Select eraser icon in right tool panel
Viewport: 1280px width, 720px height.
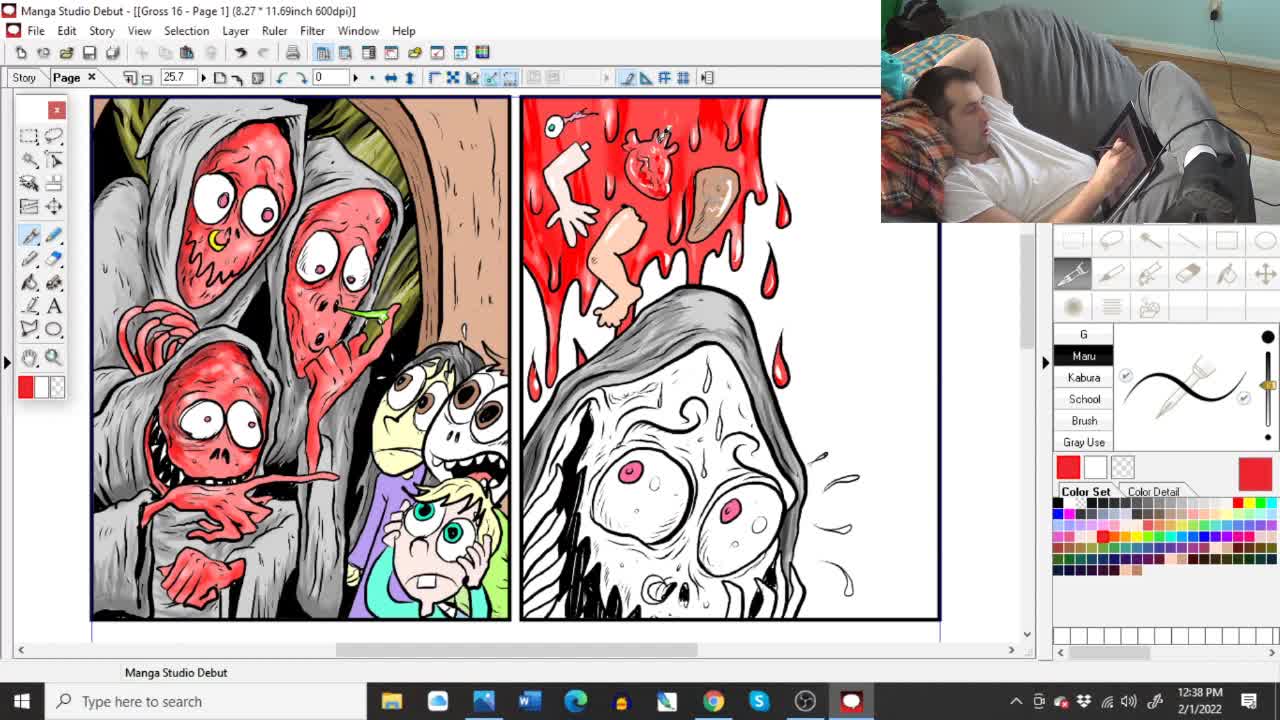click(x=1187, y=273)
